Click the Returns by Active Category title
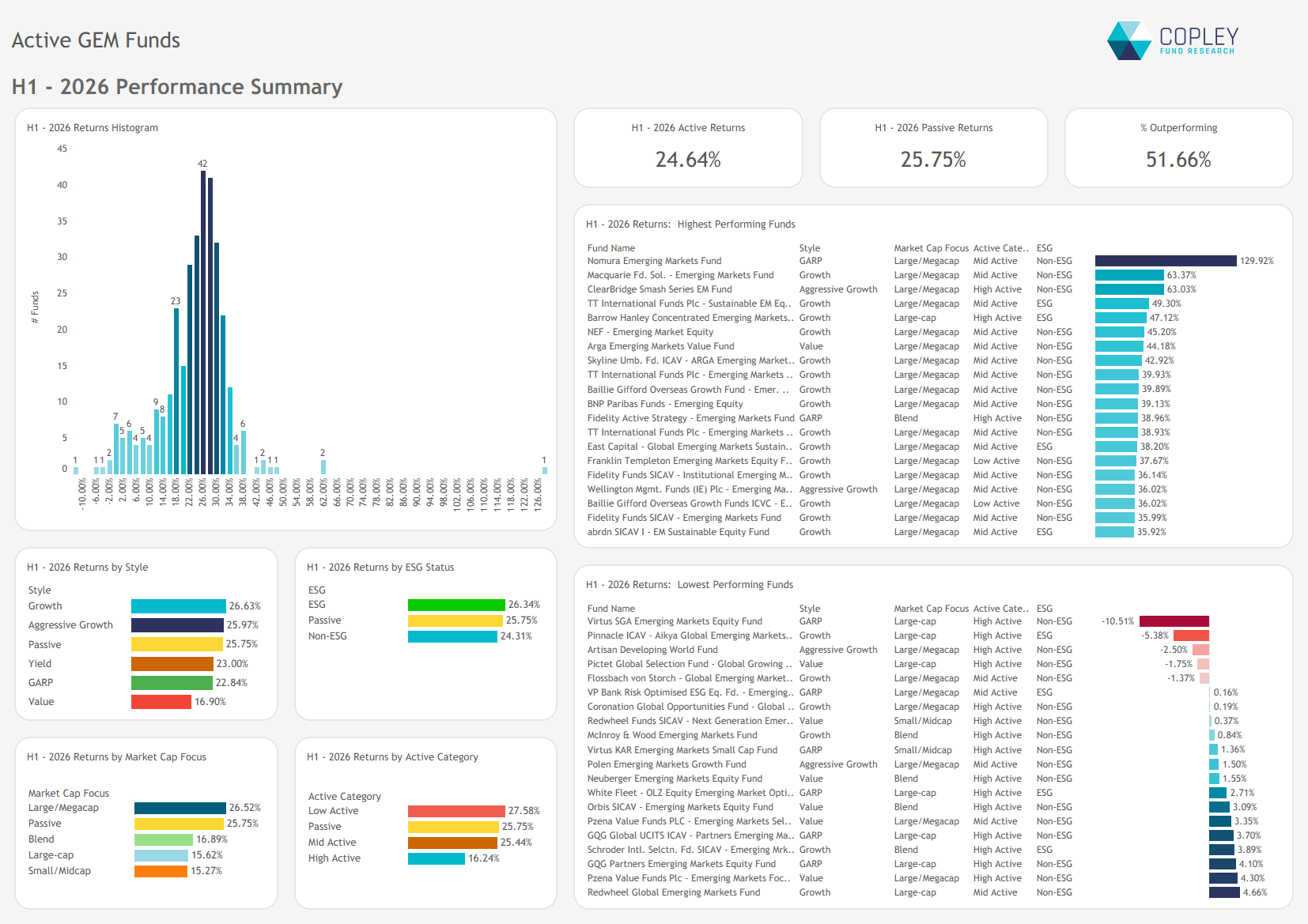 click(x=392, y=757)
